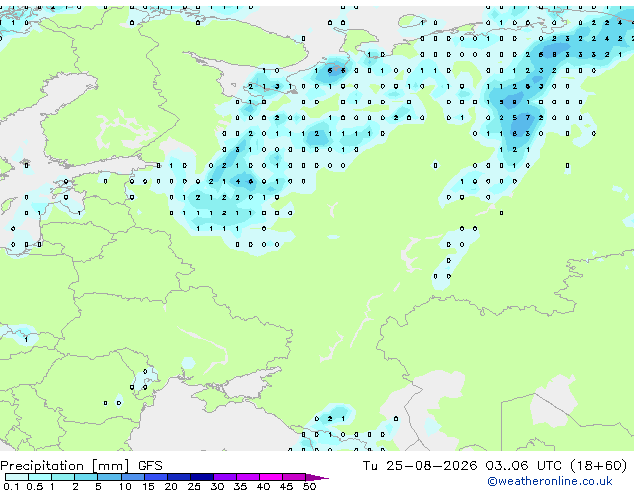Select the 0.5–1 mm legend color box
This screenshot has height=490, width=634.
click(x=40, y=477)
